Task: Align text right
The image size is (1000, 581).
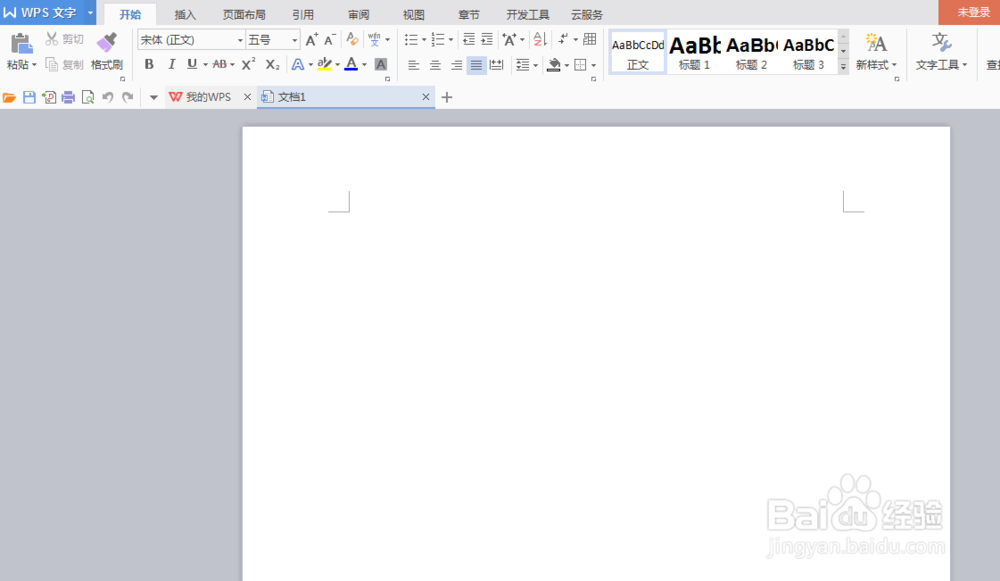Action: (456, 64)
